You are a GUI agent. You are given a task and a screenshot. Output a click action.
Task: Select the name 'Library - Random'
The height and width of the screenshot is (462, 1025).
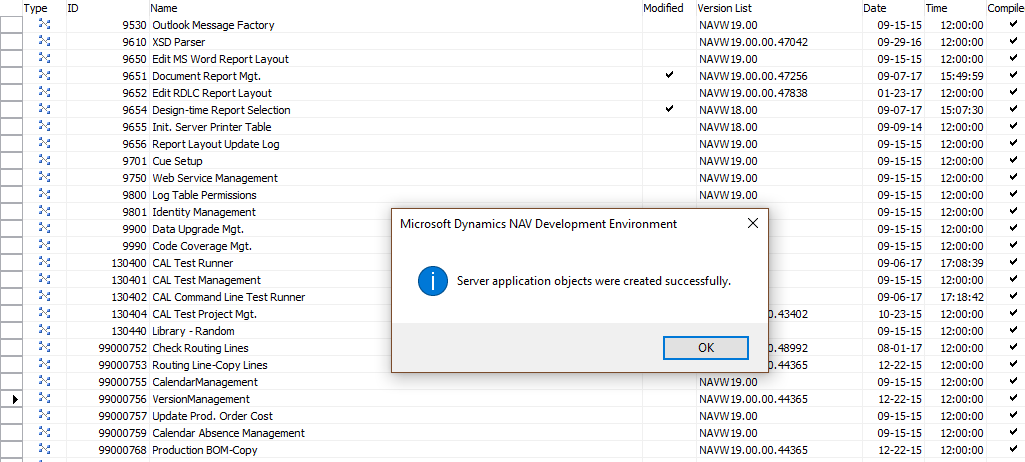point(193,331)
